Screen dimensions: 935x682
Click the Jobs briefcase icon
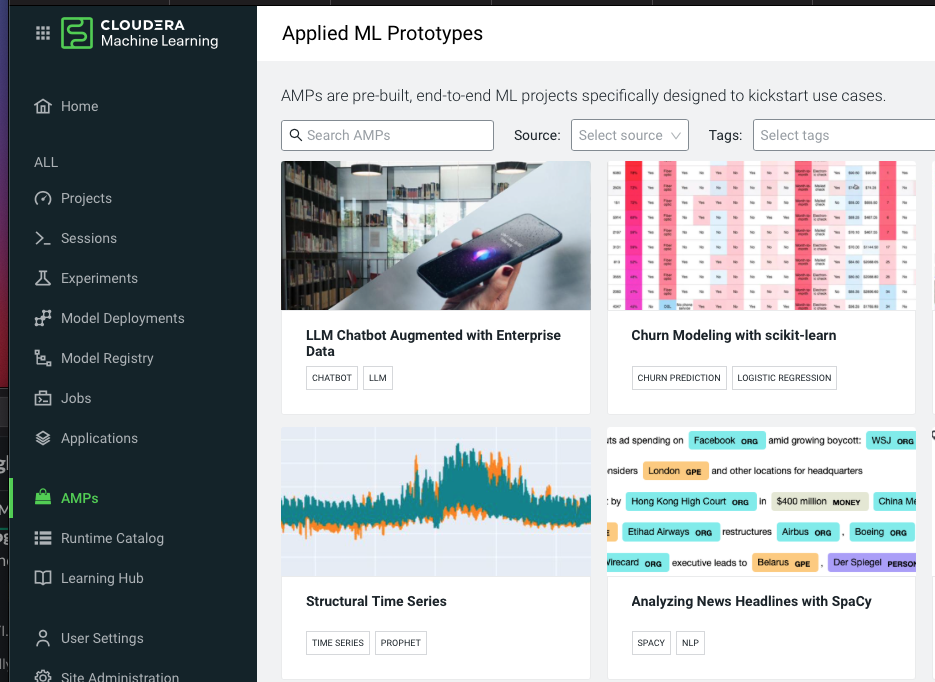click(42, 398)
